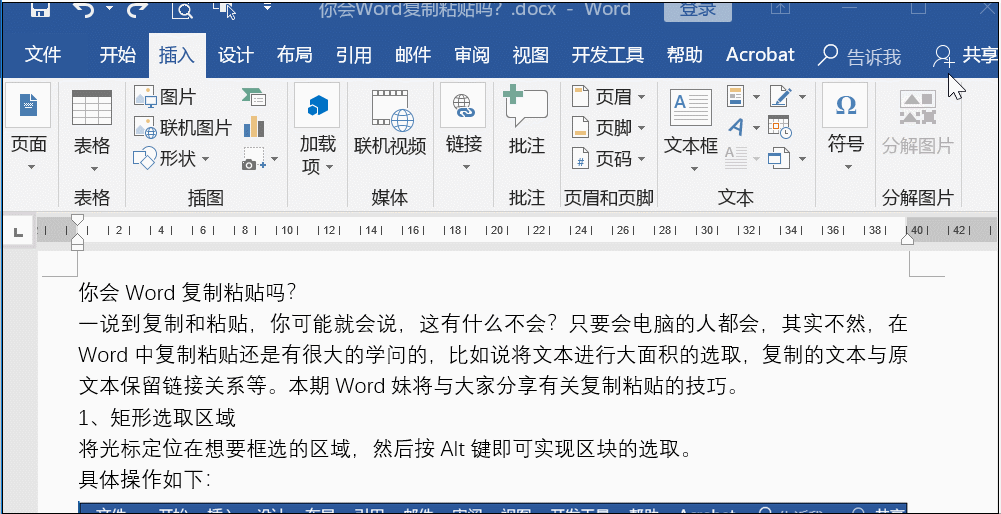Open the 形状 shapes dropdown
The image size is (1001, 514).
171,158
